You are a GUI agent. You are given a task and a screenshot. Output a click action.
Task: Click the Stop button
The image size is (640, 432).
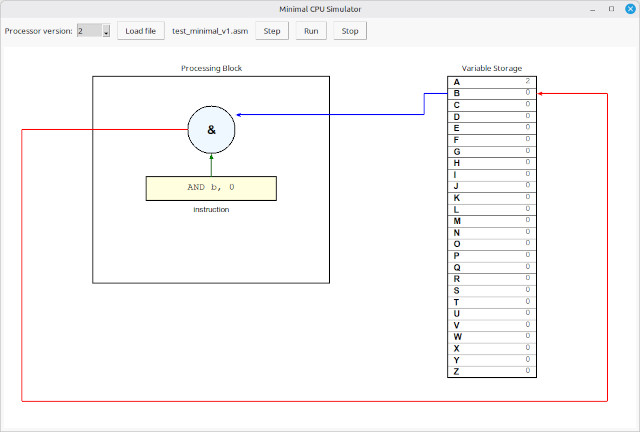click(350, 31)
